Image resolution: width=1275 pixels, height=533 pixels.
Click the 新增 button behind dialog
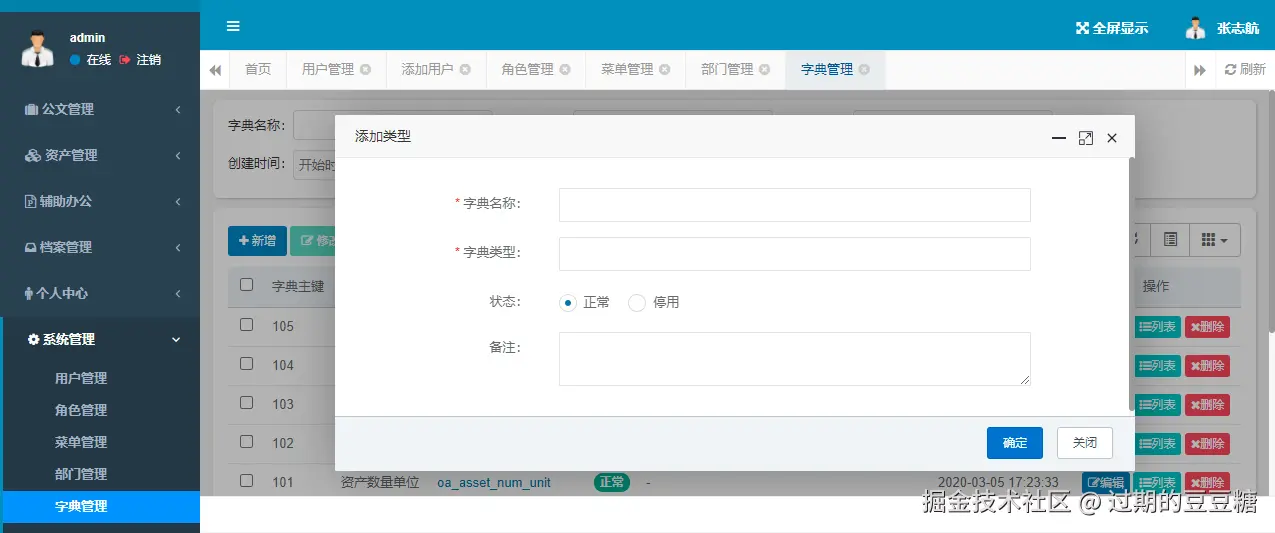coord(257,241)
